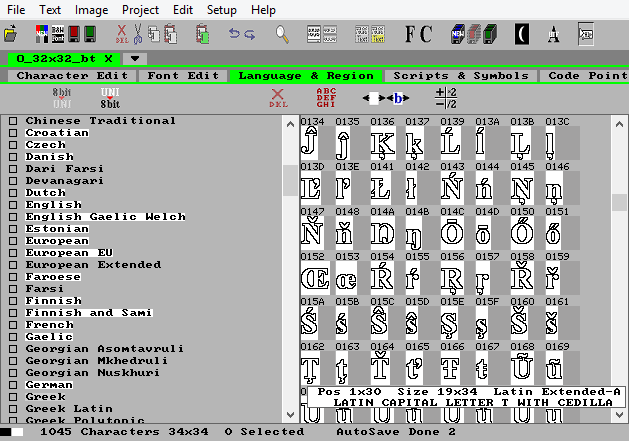Viewport: 629px width, 441px height.
Task: Click the black crescent icon
Action: point(521,34)
